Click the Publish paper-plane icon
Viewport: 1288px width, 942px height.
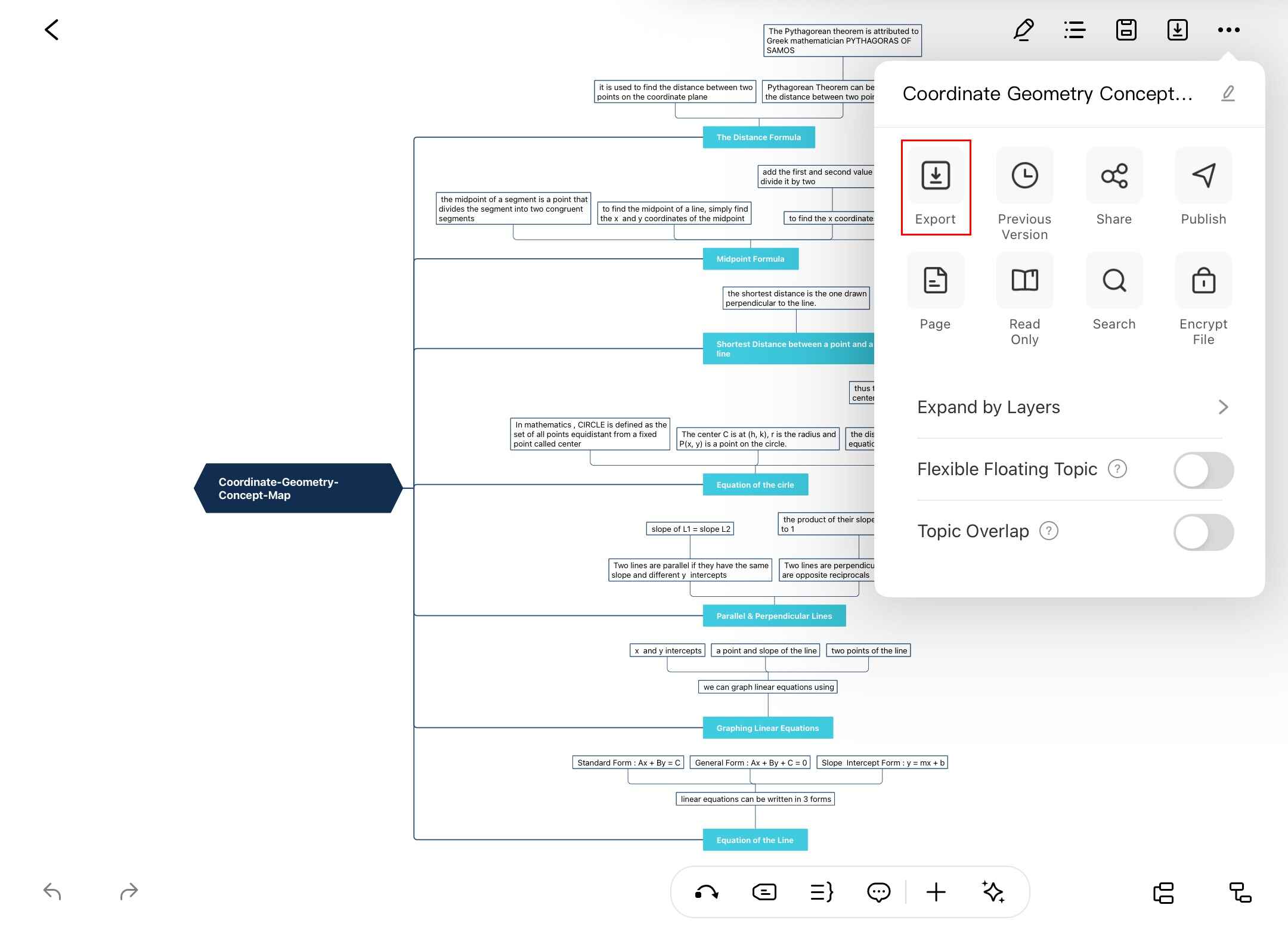[1203, 176]
